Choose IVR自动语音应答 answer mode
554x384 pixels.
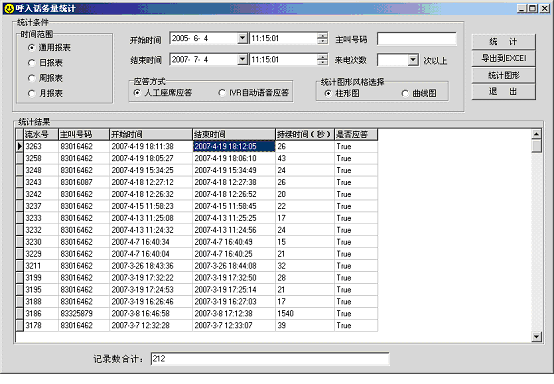pyautogui.click(x=222, y=93)
